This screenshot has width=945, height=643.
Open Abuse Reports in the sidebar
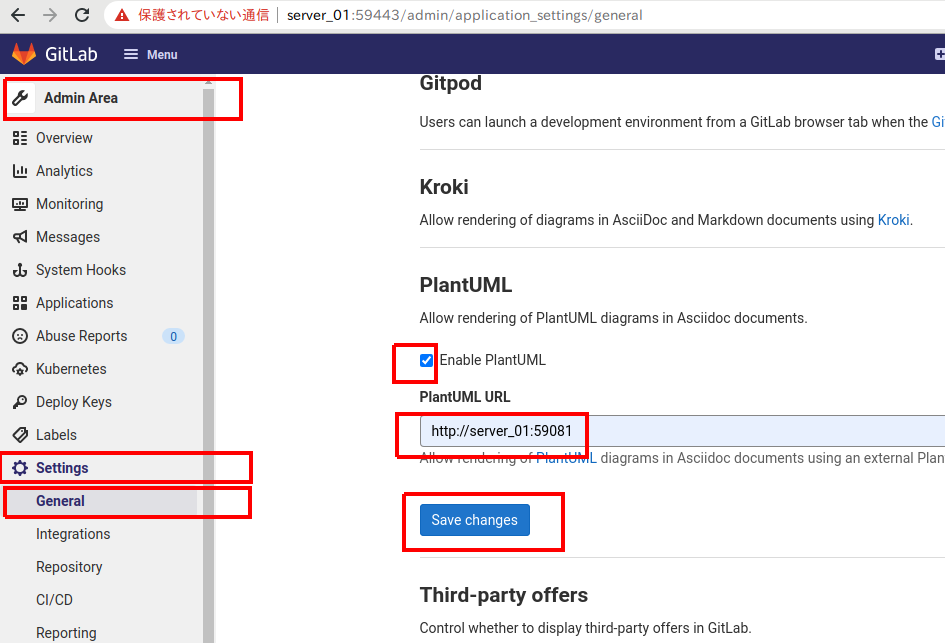click(81, 336)
